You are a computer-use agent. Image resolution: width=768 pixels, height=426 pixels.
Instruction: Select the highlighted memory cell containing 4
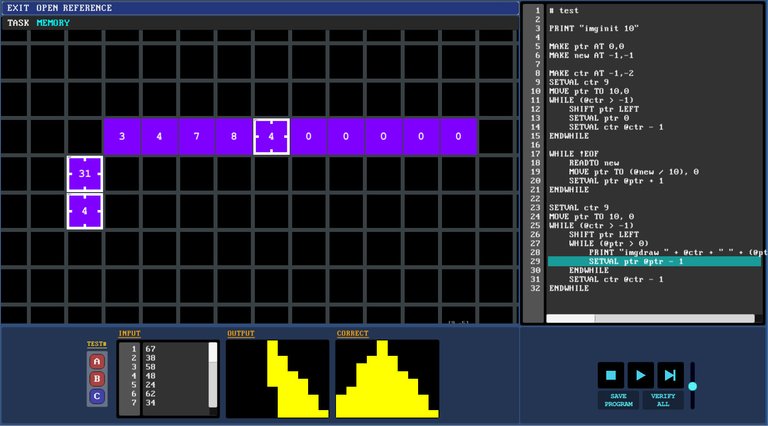click(x=271, y=137)
